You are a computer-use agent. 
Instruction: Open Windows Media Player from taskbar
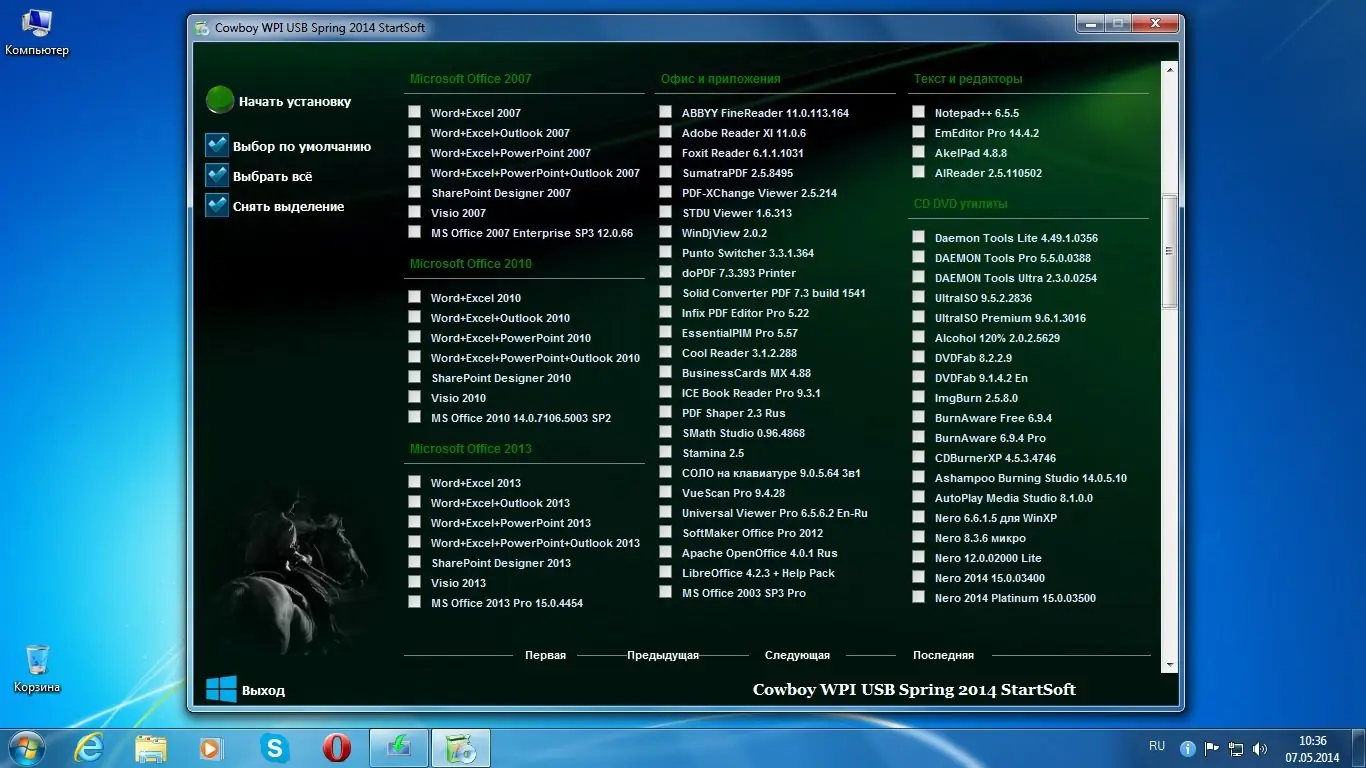click(x=211, y=748)
